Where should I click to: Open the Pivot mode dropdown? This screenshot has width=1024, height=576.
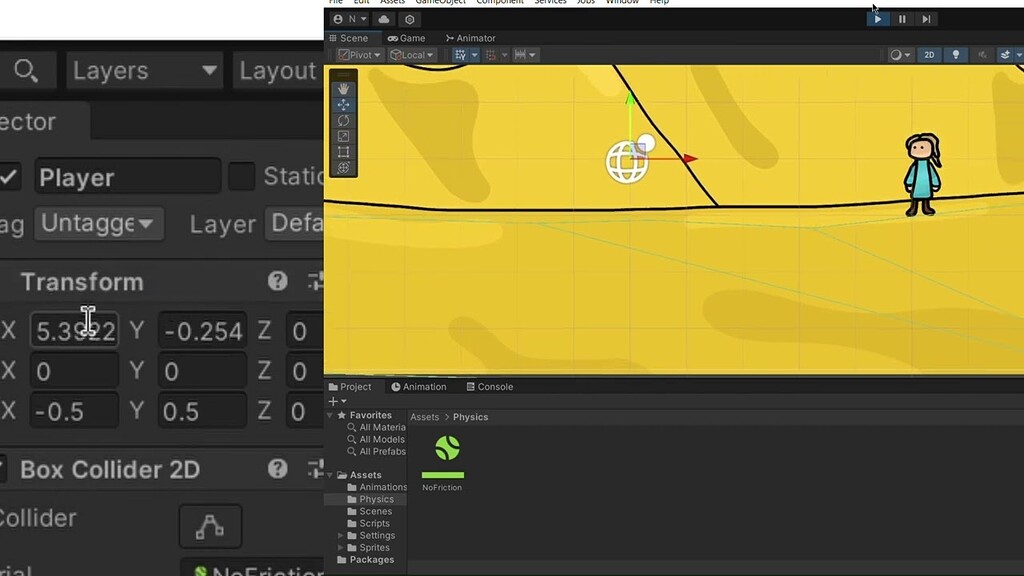point(357,54)
